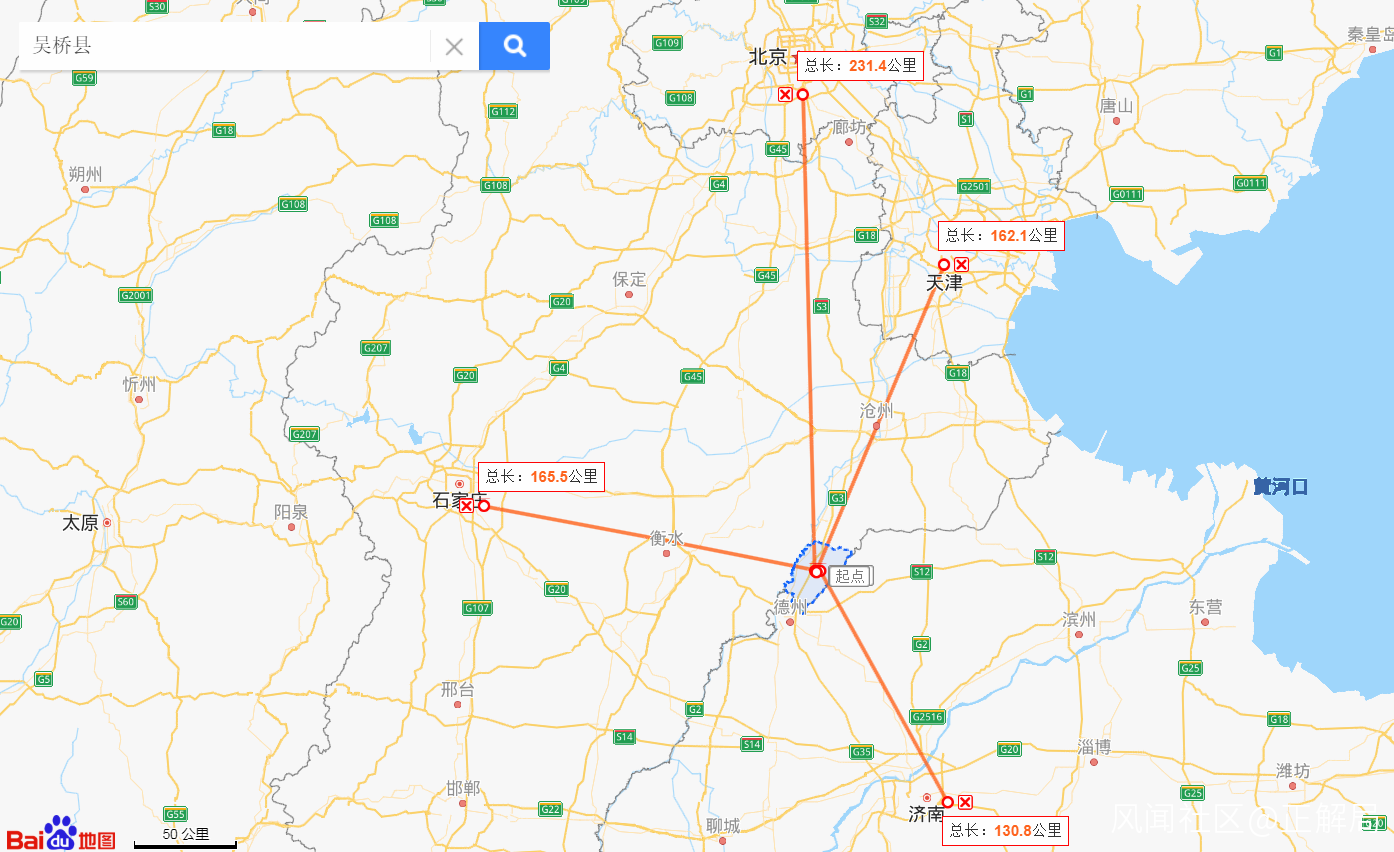Click the 起点 start point marker

tap(817, 572)
